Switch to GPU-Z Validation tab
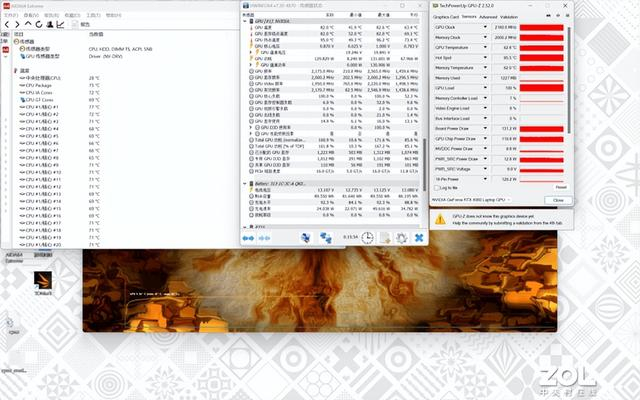Image resolution: width=640 pixels, height=400 pixels. 509,17
